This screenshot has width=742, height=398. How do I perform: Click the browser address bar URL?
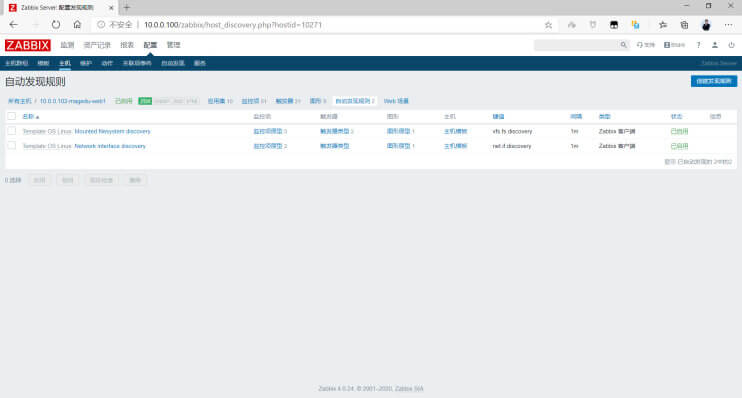click(x=233, y=25)
